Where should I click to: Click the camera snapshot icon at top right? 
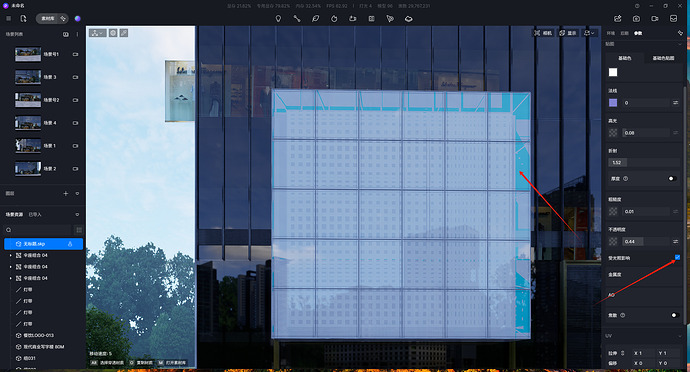[636, 18]
